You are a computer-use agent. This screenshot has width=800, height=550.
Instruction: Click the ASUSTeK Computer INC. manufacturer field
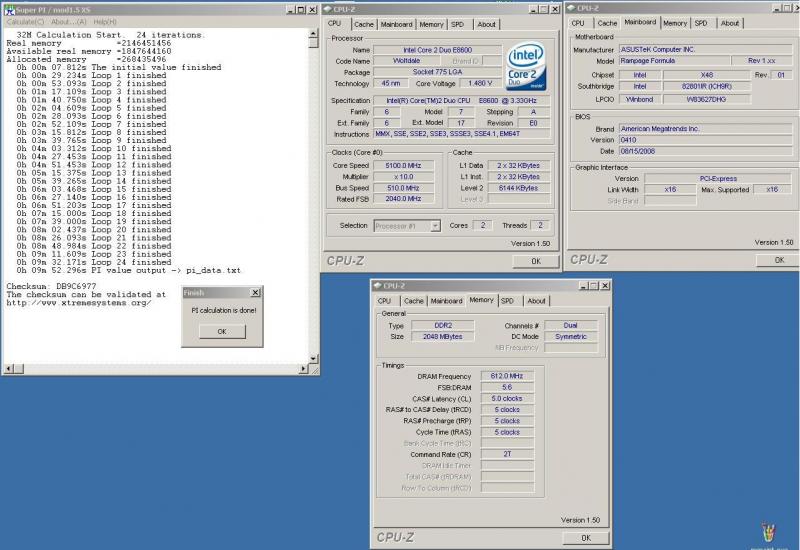[705, 49]
